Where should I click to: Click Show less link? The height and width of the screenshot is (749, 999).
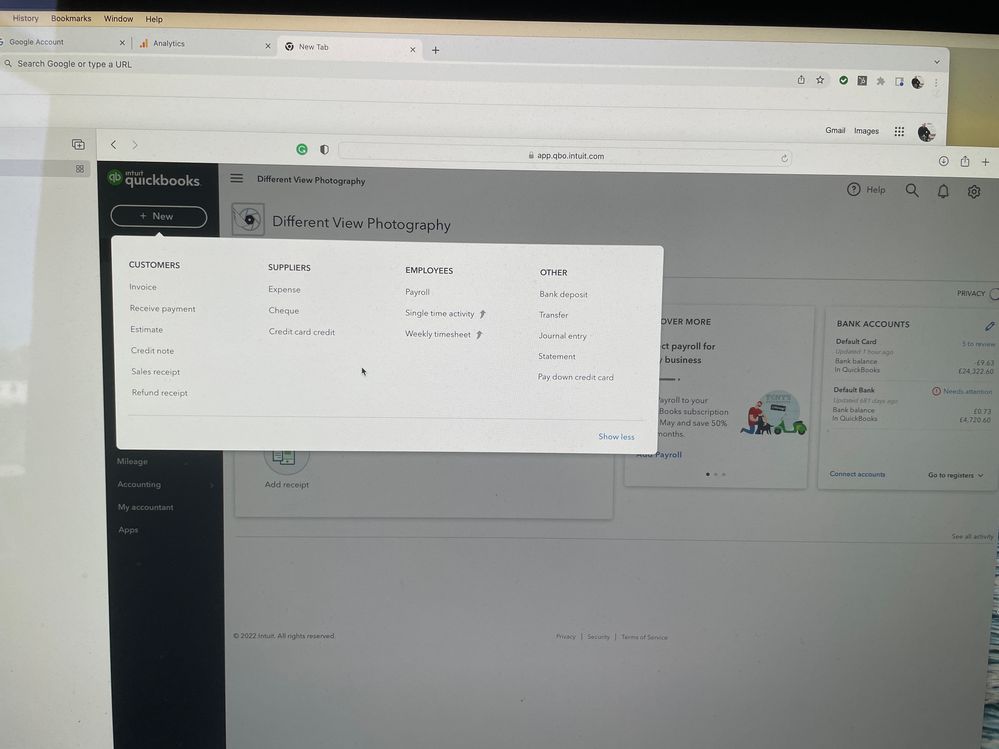[616, 436]
